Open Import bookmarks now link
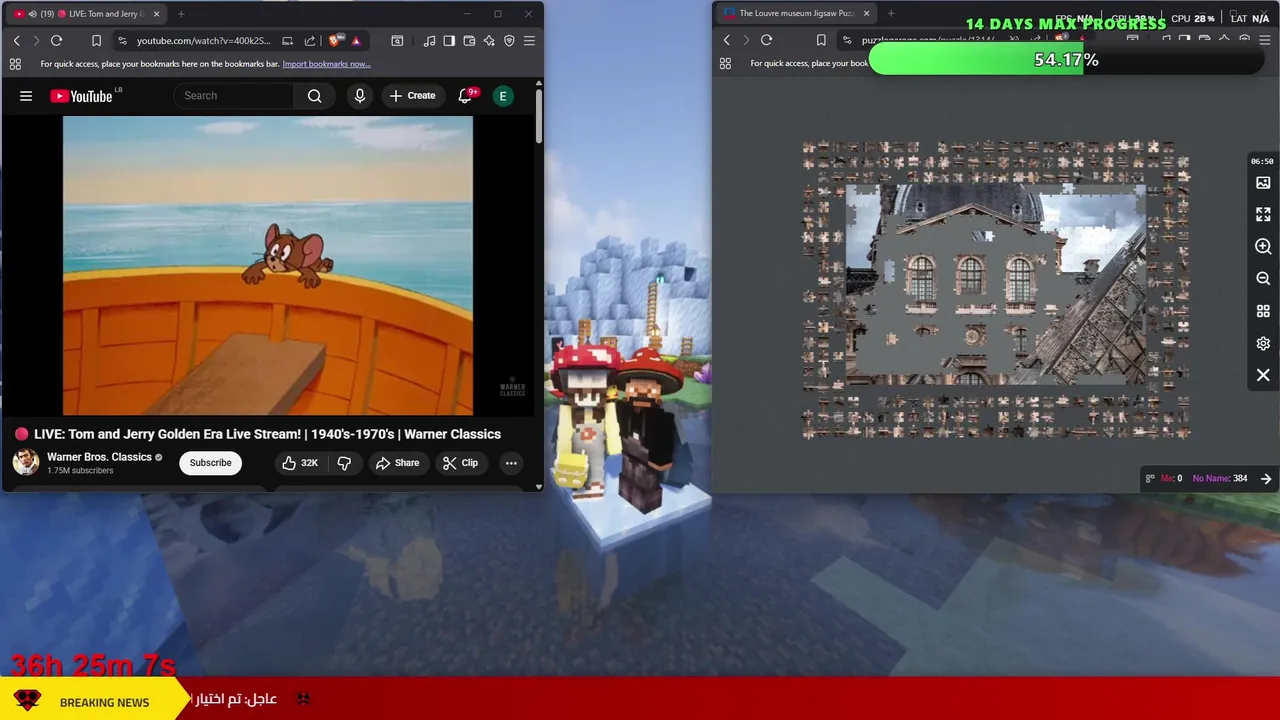1280x720 pixels. click(x=326, y=64)
